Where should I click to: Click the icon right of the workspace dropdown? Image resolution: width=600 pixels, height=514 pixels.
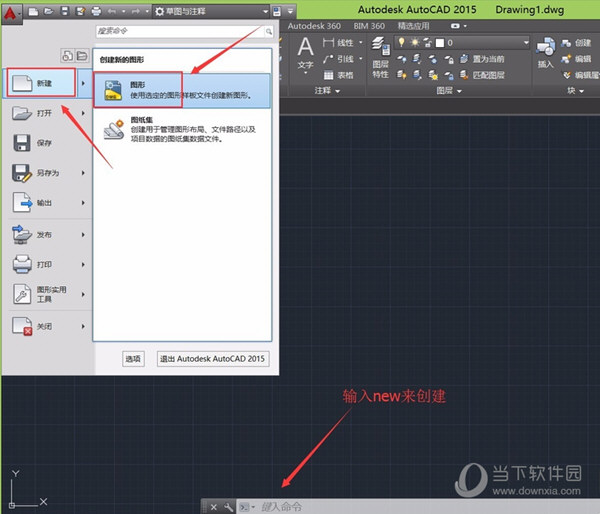click(277, 11)
